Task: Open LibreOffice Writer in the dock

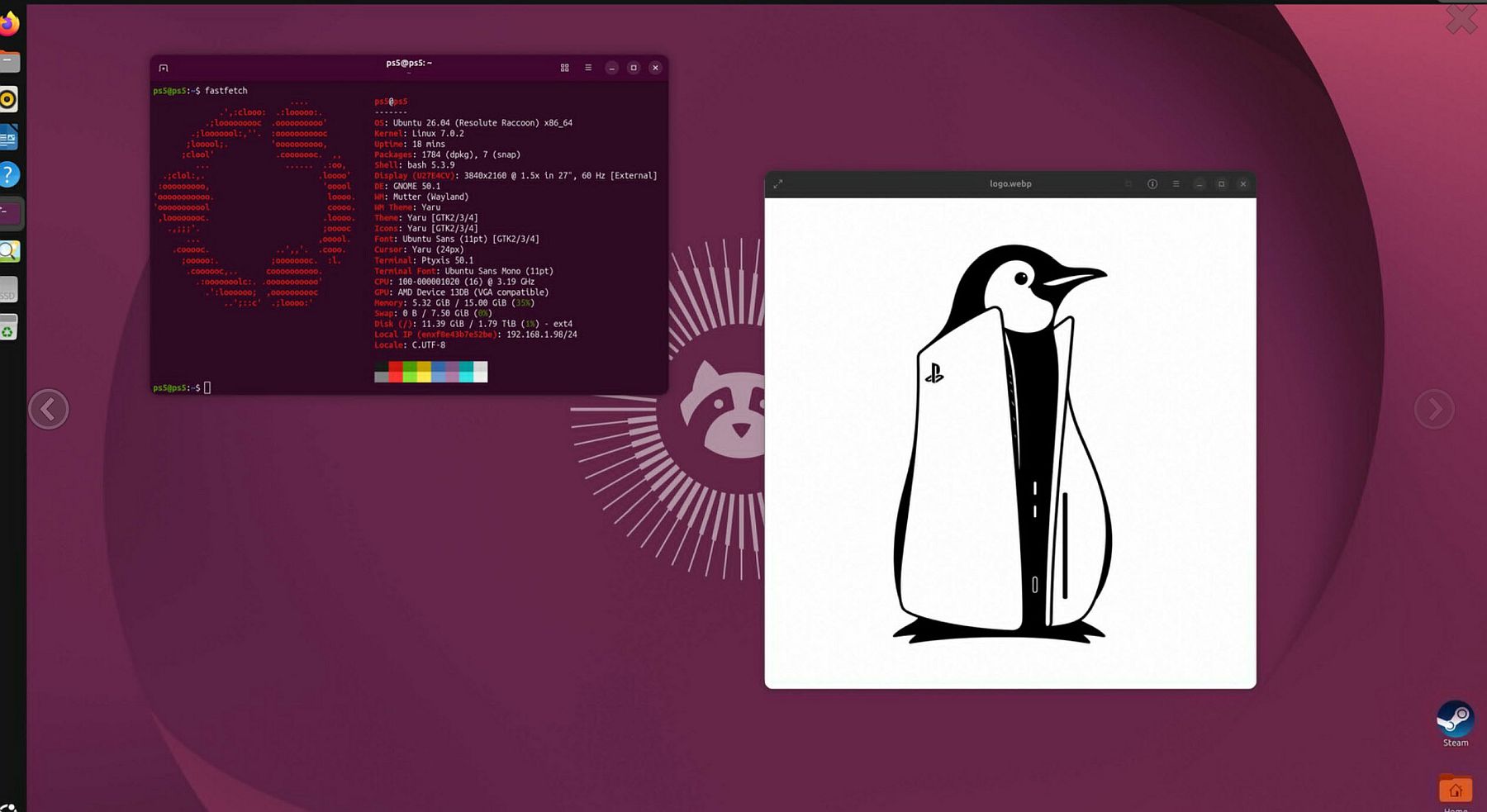Action: pyautogui.click(x=8, y=137)
